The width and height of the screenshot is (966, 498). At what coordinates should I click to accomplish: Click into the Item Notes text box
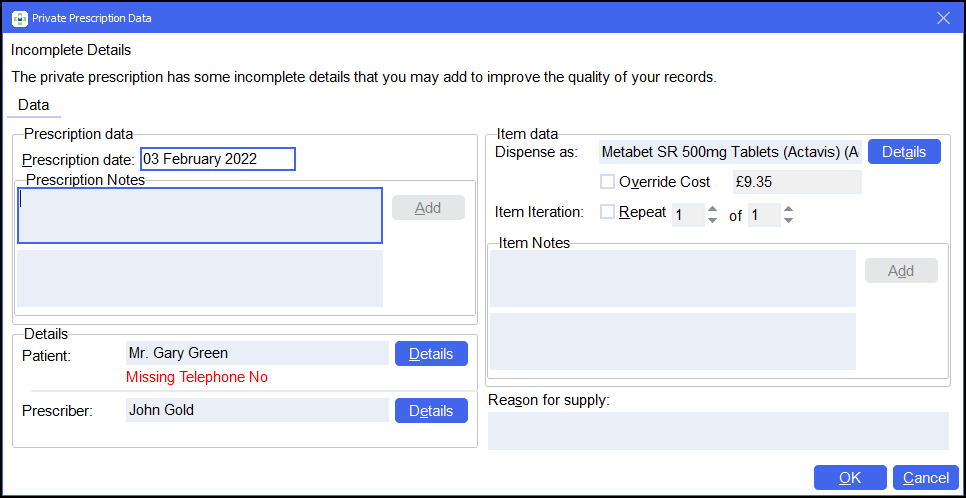coord(672,278)
